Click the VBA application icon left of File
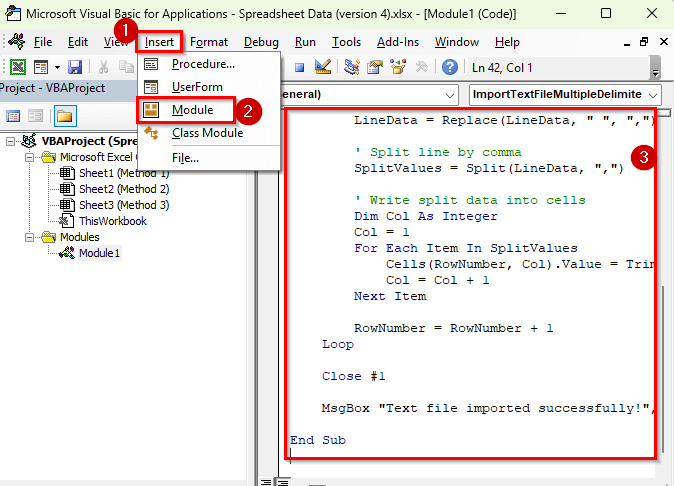This screenshot has width=674, height=486. click(16, 42)
